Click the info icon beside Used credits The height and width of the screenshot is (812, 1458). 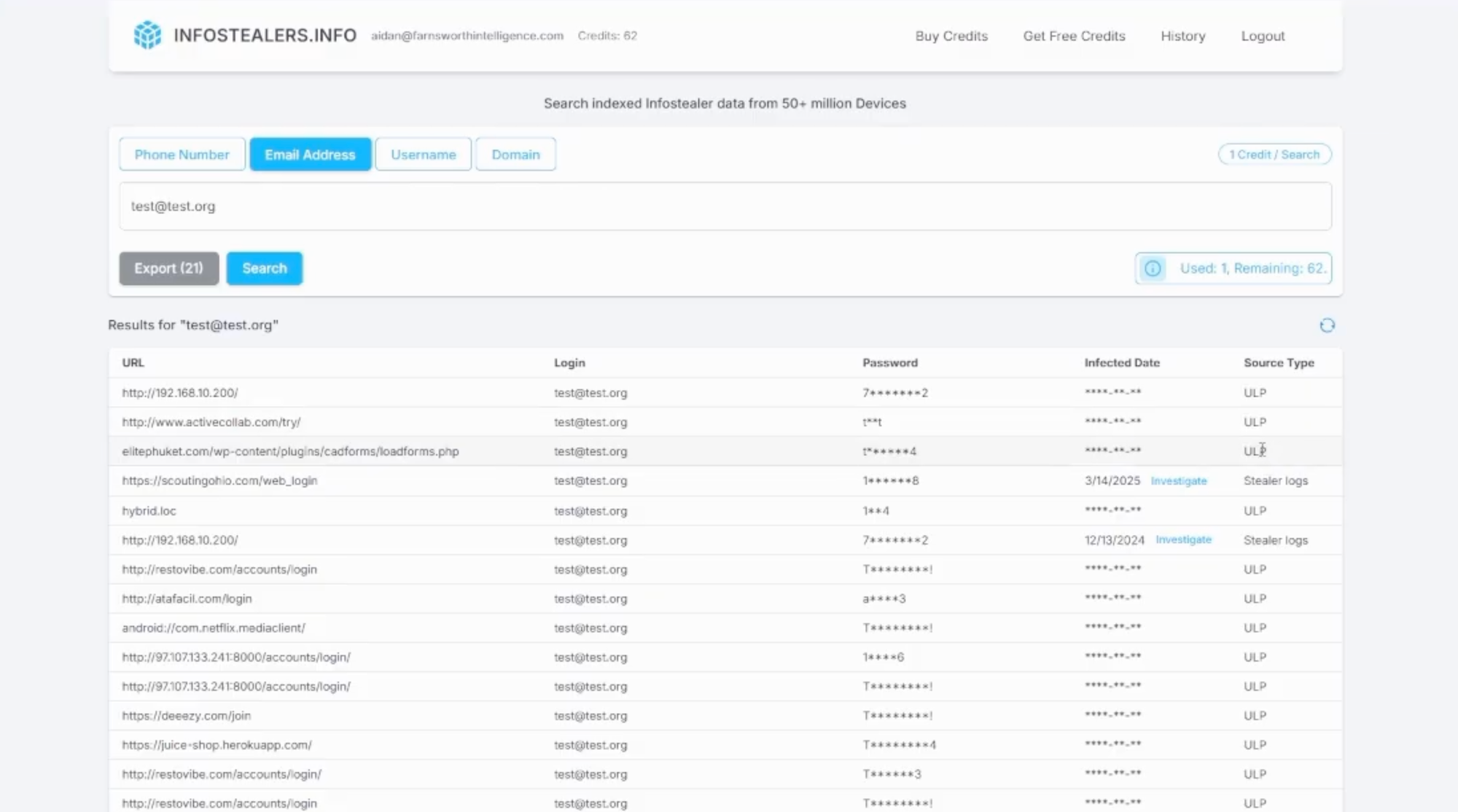coord(1153,268)
